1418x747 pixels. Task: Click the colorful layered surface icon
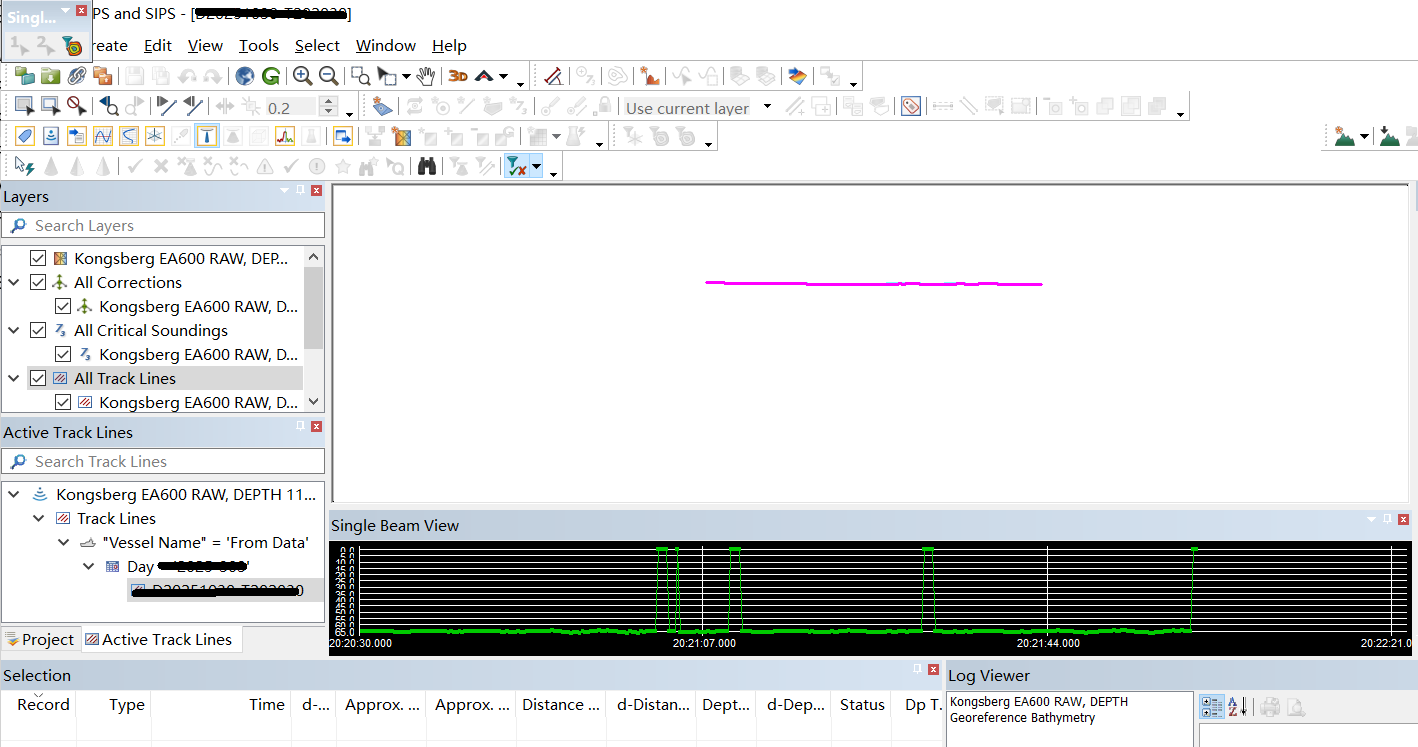tap(797, 76)
